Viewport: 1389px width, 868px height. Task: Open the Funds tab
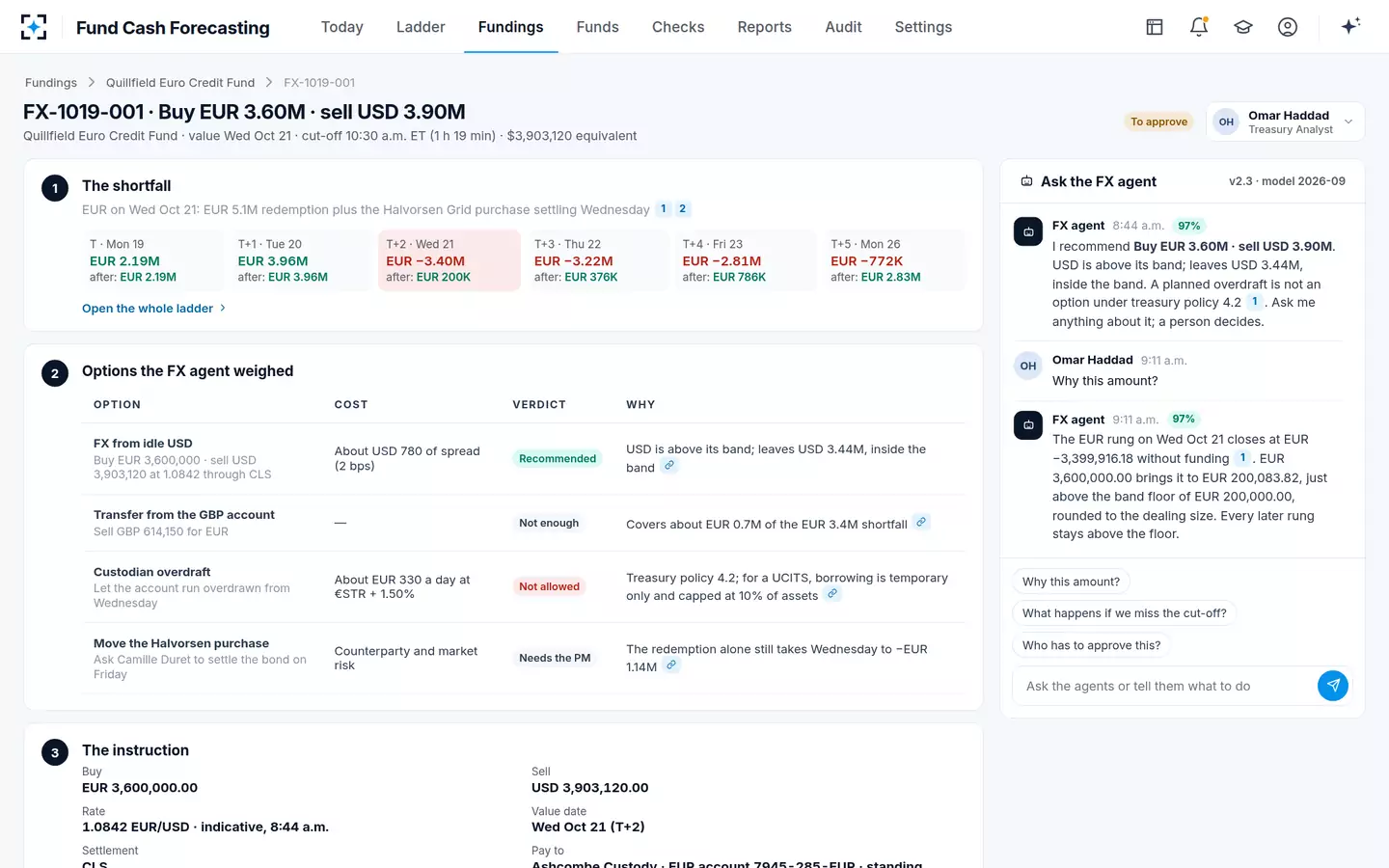[598, 27]
